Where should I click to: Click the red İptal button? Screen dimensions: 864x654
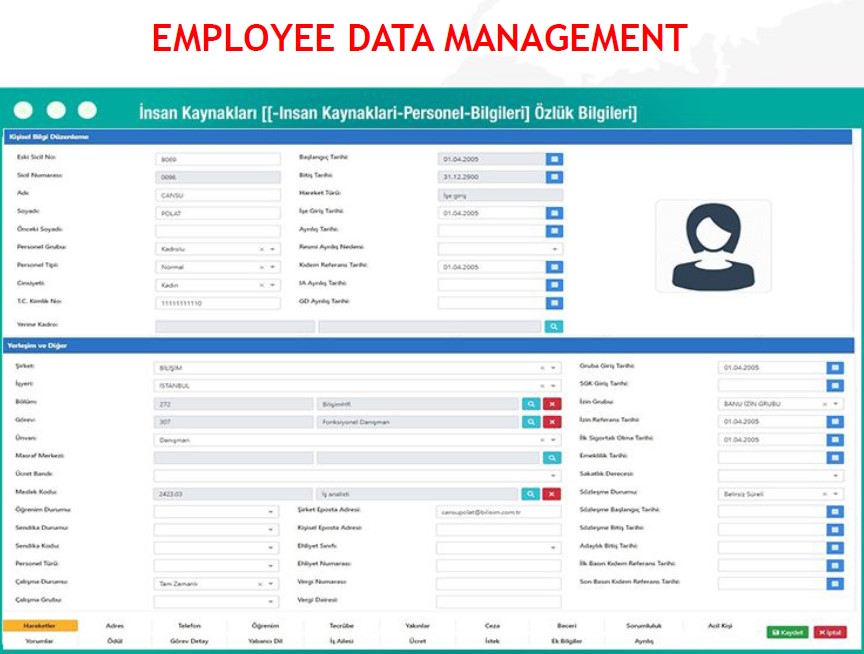click(830, 633)
